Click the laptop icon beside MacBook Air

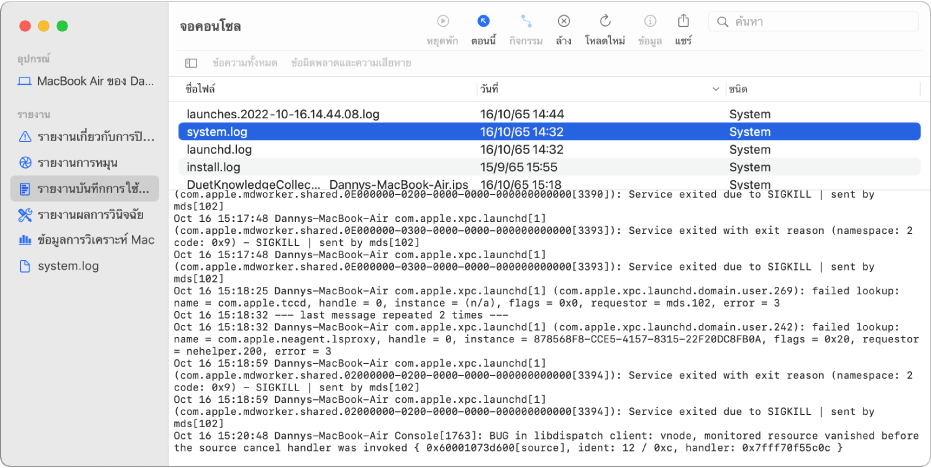point(24,81)
